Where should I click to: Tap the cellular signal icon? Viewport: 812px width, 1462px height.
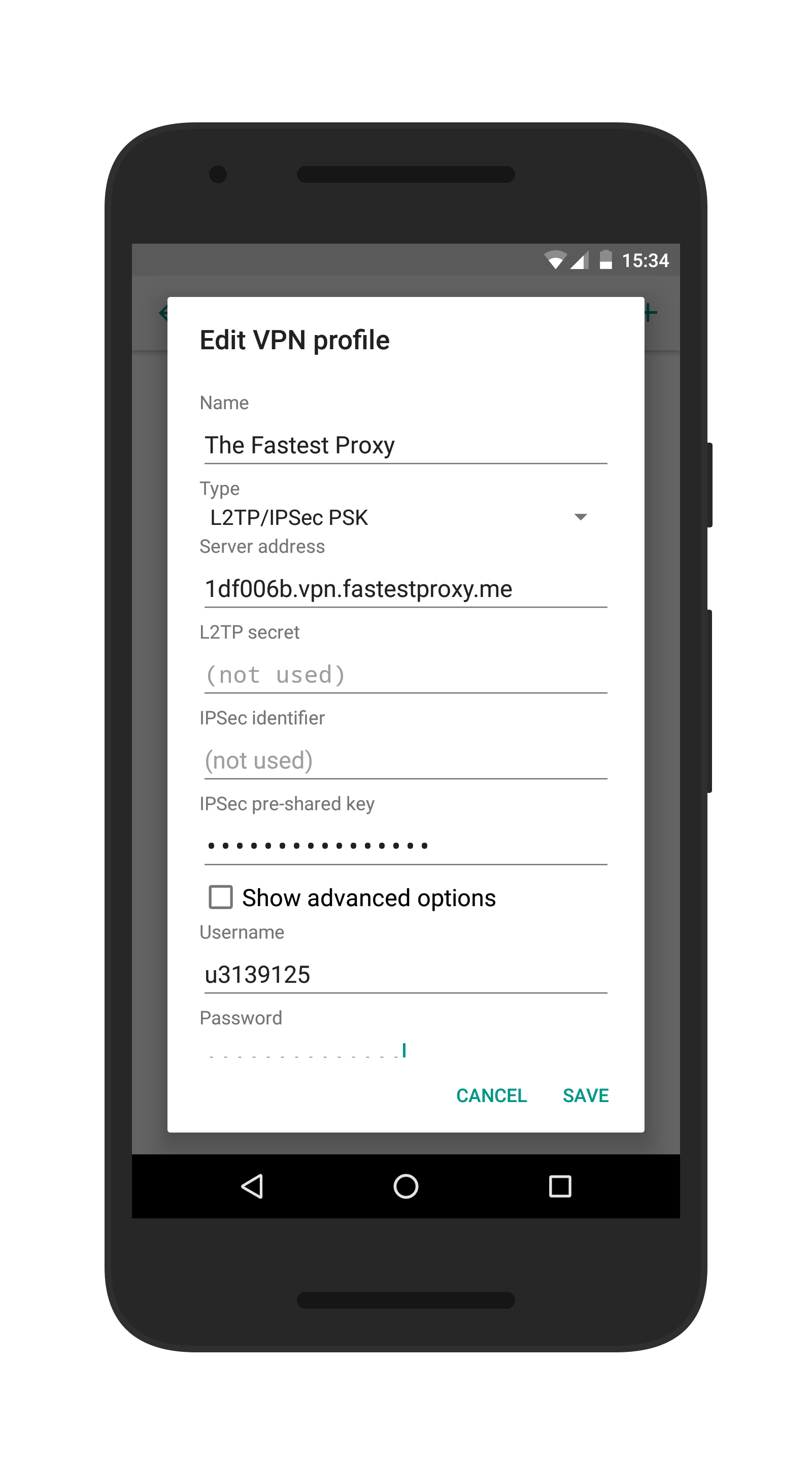tap(580, 260)
